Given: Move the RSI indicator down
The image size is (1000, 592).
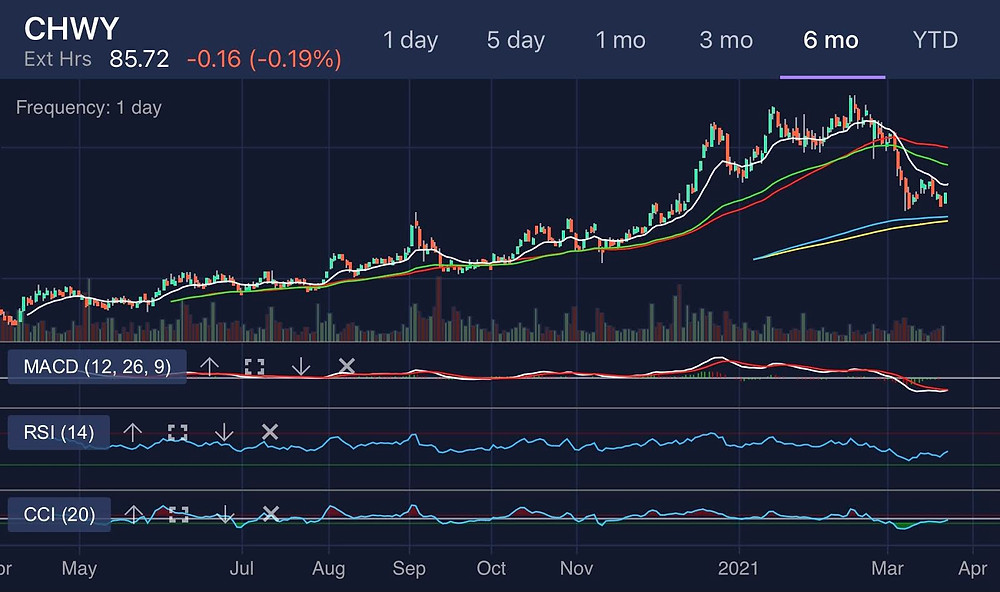Looking at the screenshot, I should pyautogui.click(x=224, y=433).
